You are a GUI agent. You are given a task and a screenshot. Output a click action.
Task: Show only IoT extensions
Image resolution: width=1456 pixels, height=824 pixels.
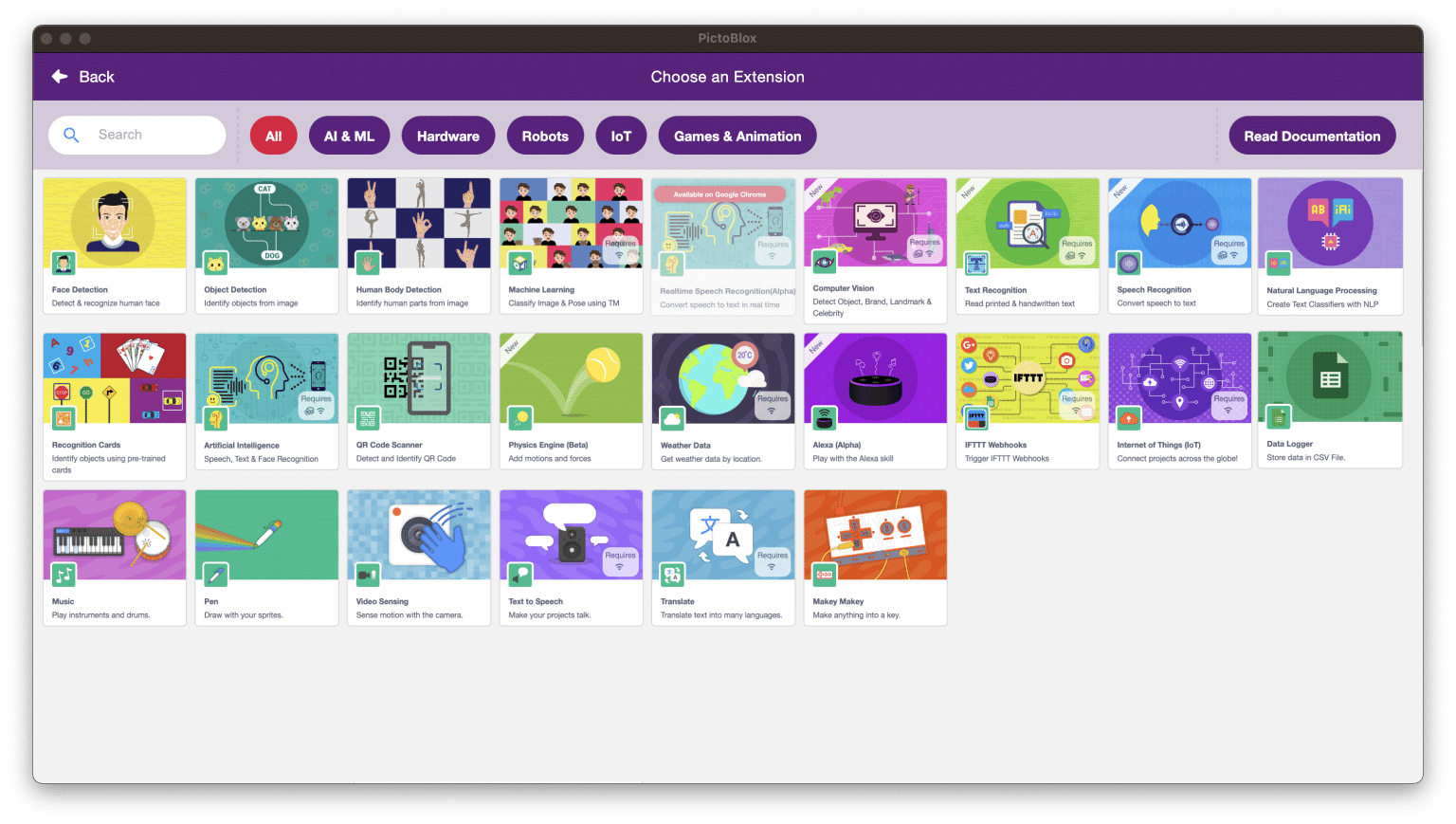pos(621,136)
